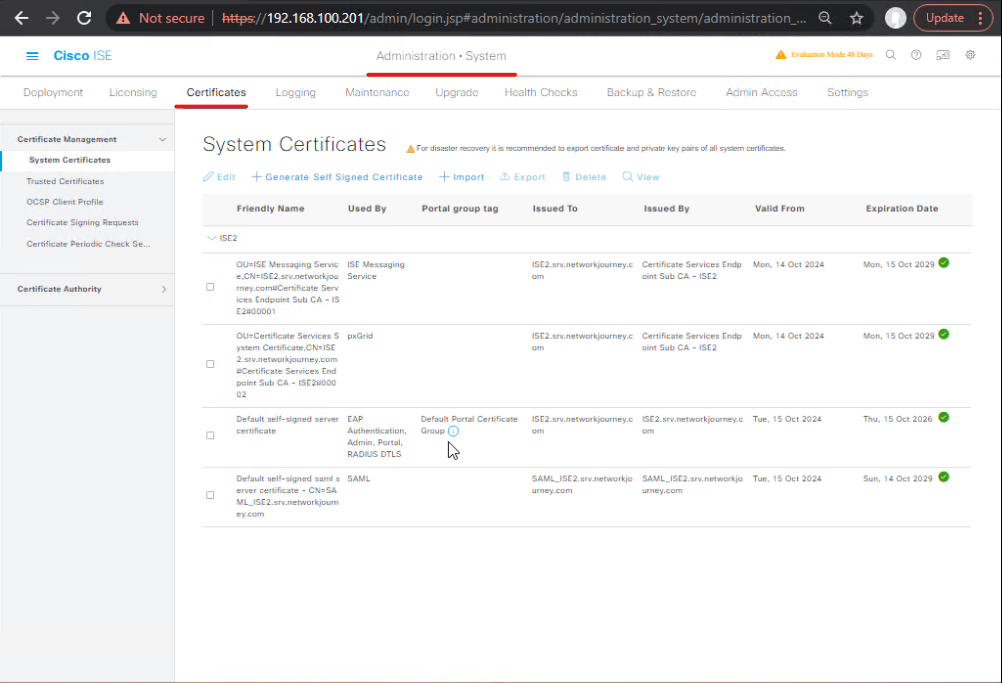Click the View certificate button
The height and width of the screenshot is (683, 1002).
tap(641, 177)
